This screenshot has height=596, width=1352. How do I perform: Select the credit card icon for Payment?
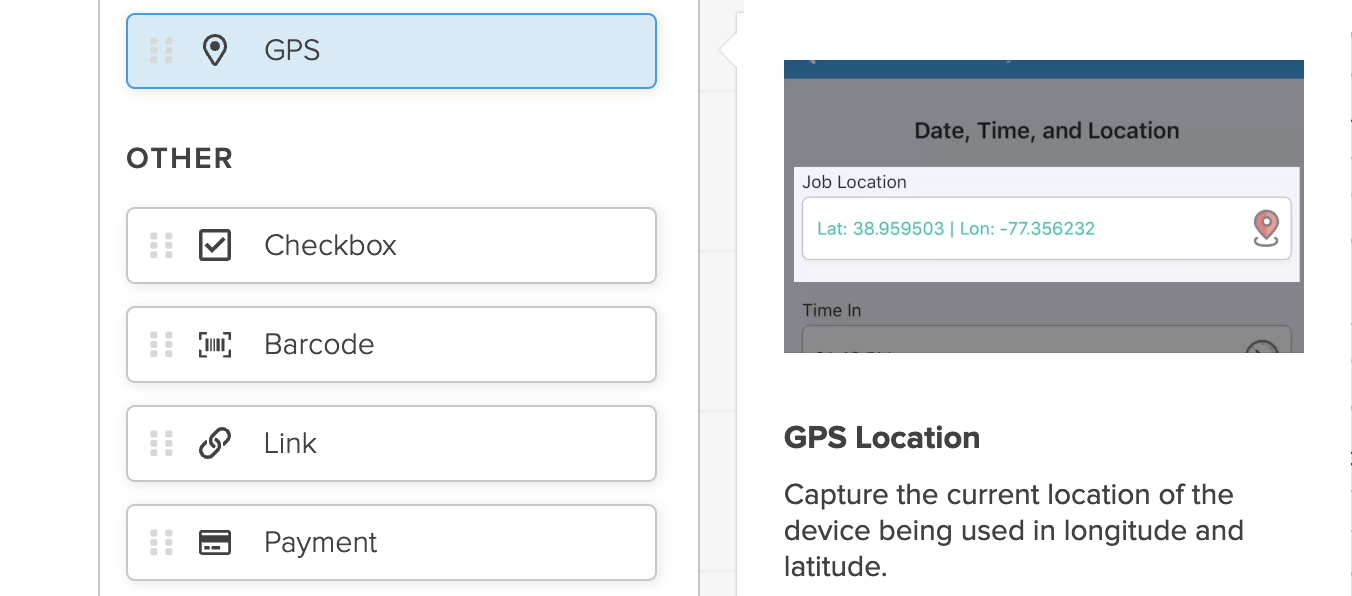(x=215, y=542)
